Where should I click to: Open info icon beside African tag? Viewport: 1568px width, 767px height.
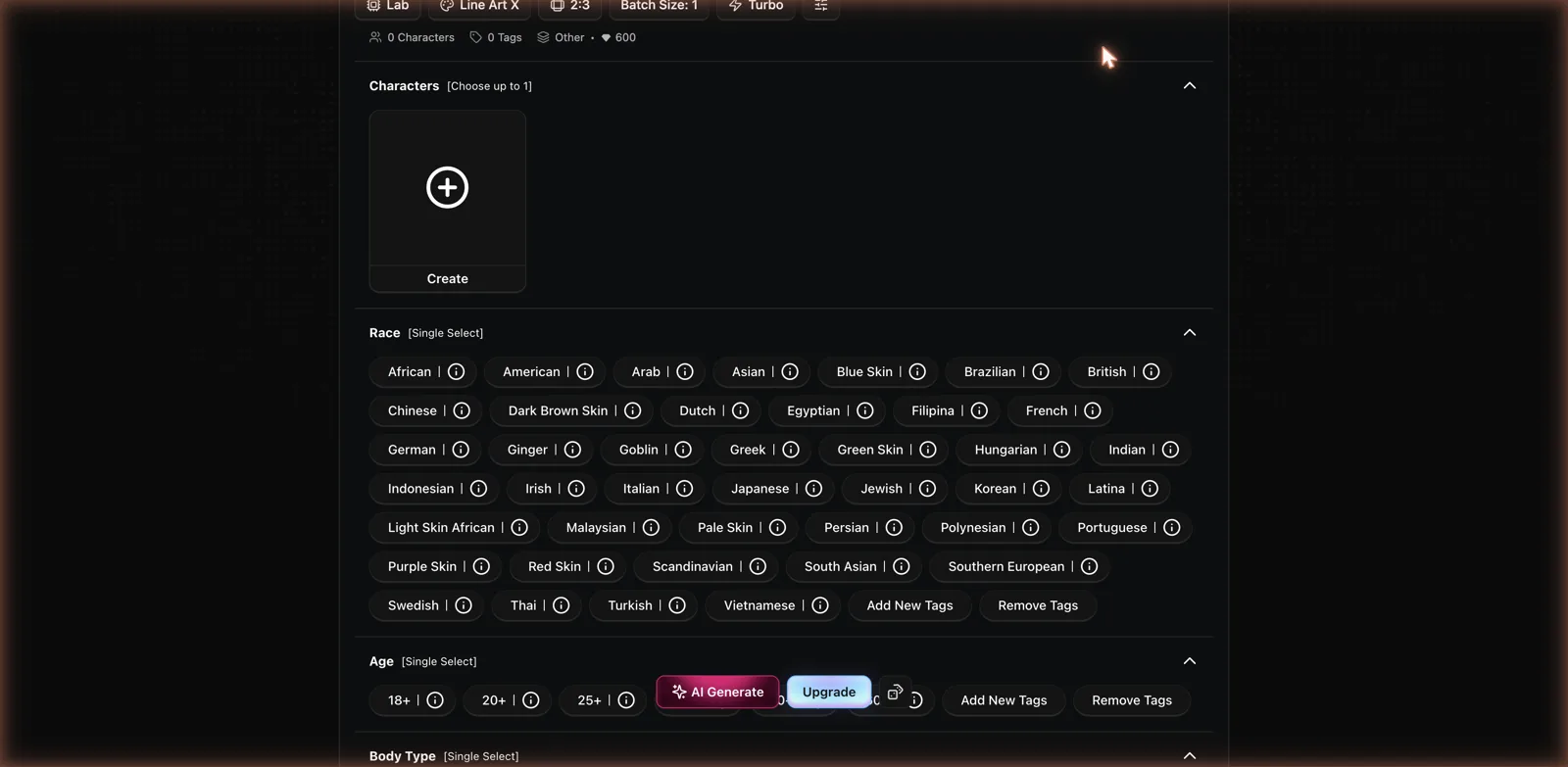click(456, 371)
